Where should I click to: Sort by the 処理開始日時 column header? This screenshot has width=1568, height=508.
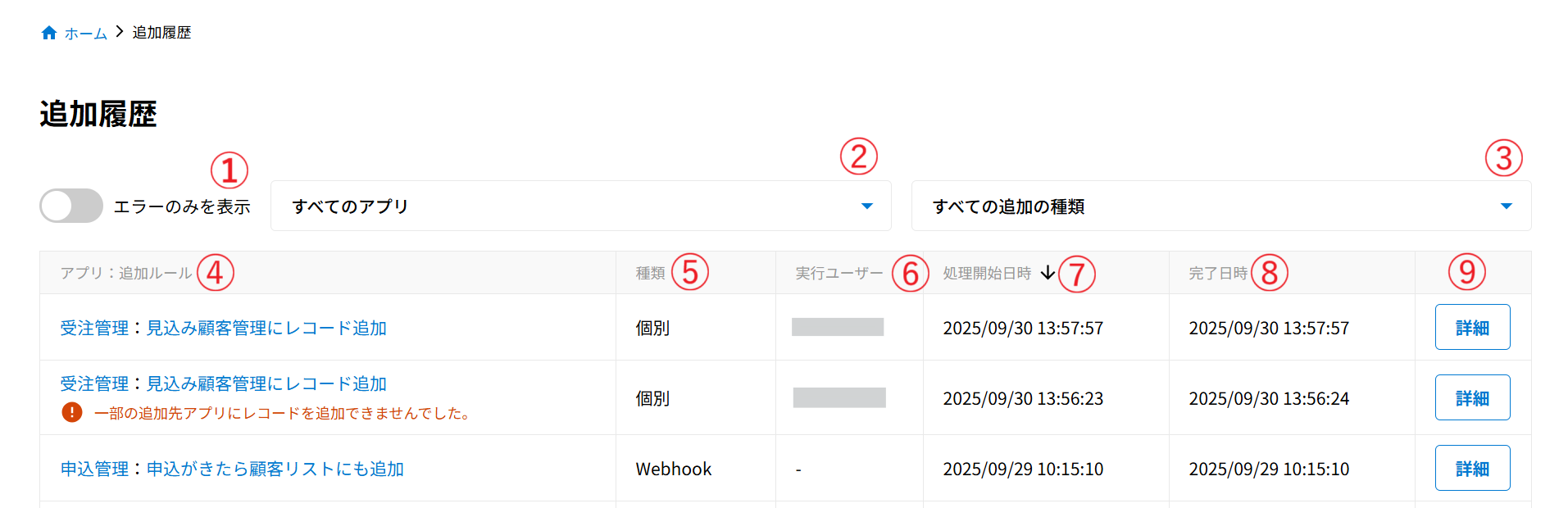click(987, 273)
